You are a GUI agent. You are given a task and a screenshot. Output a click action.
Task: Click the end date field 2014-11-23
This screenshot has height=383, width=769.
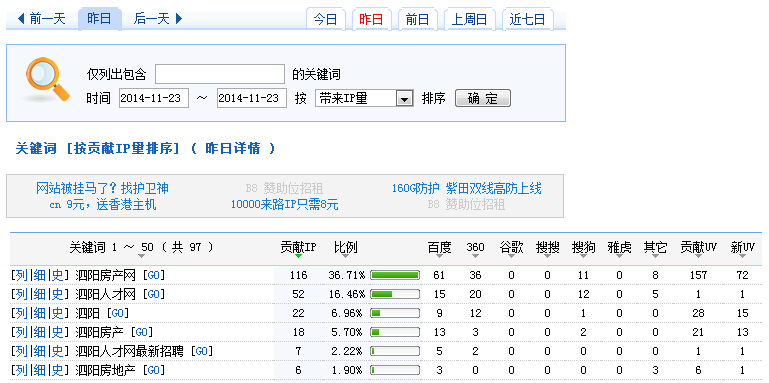click(x=252, y=98)
